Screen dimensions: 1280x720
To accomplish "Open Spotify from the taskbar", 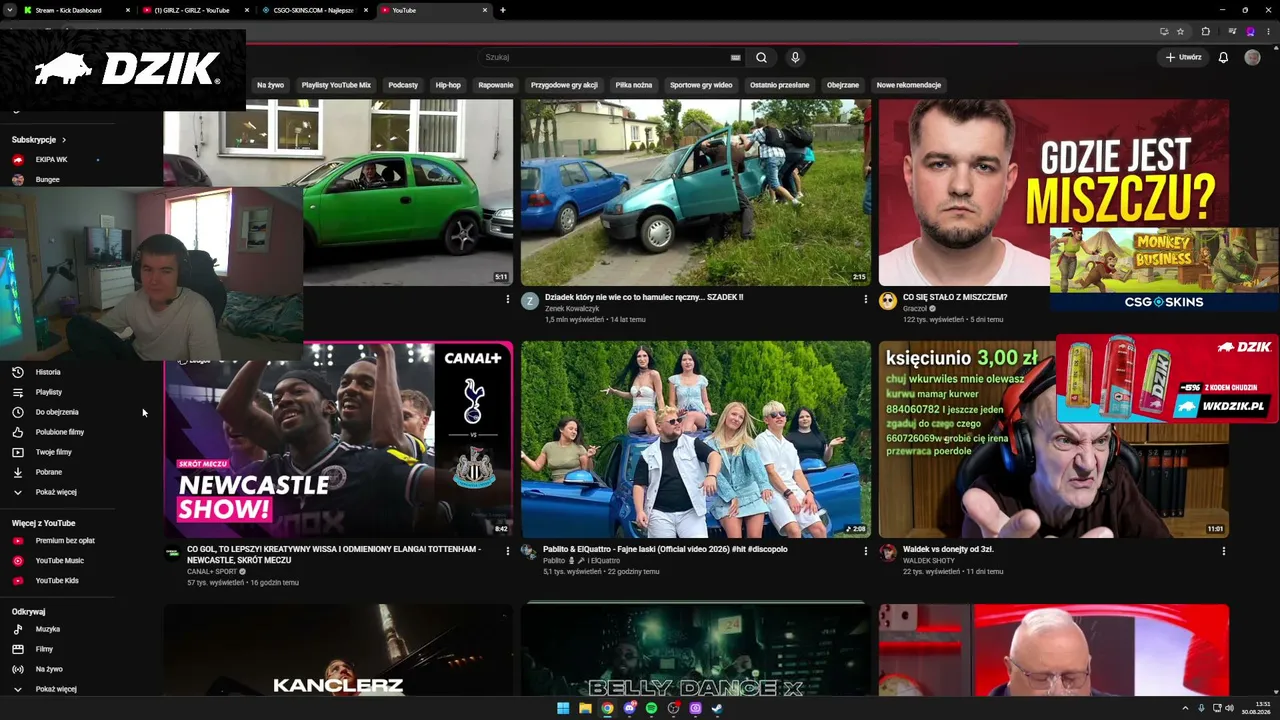I will click(x=651, y=708).
